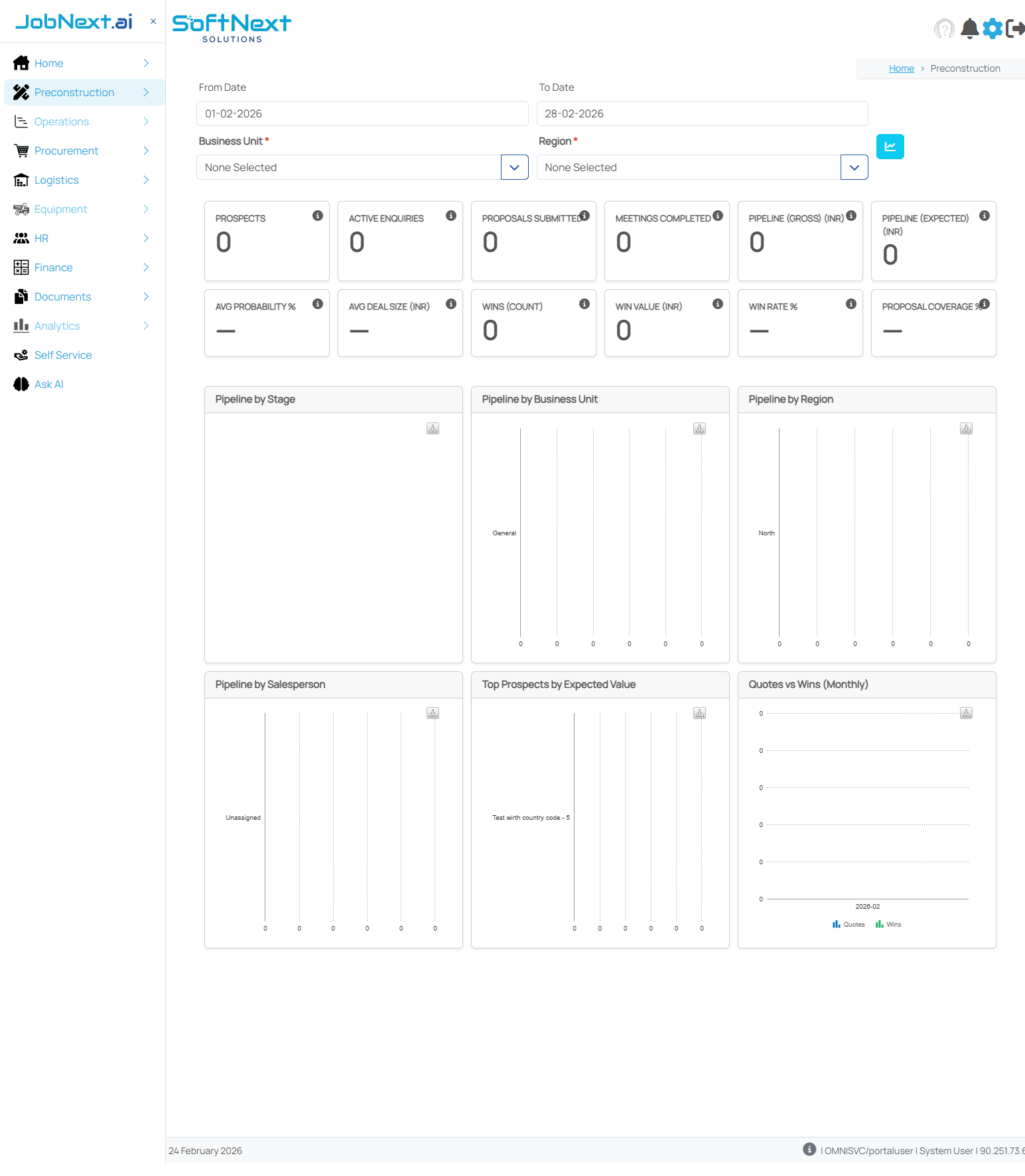The width and height of the screenshot is (1025, 1176).
Task: Download the Quotes vs Wins chart
Action: pyautogui.click(x=967, y=713)
